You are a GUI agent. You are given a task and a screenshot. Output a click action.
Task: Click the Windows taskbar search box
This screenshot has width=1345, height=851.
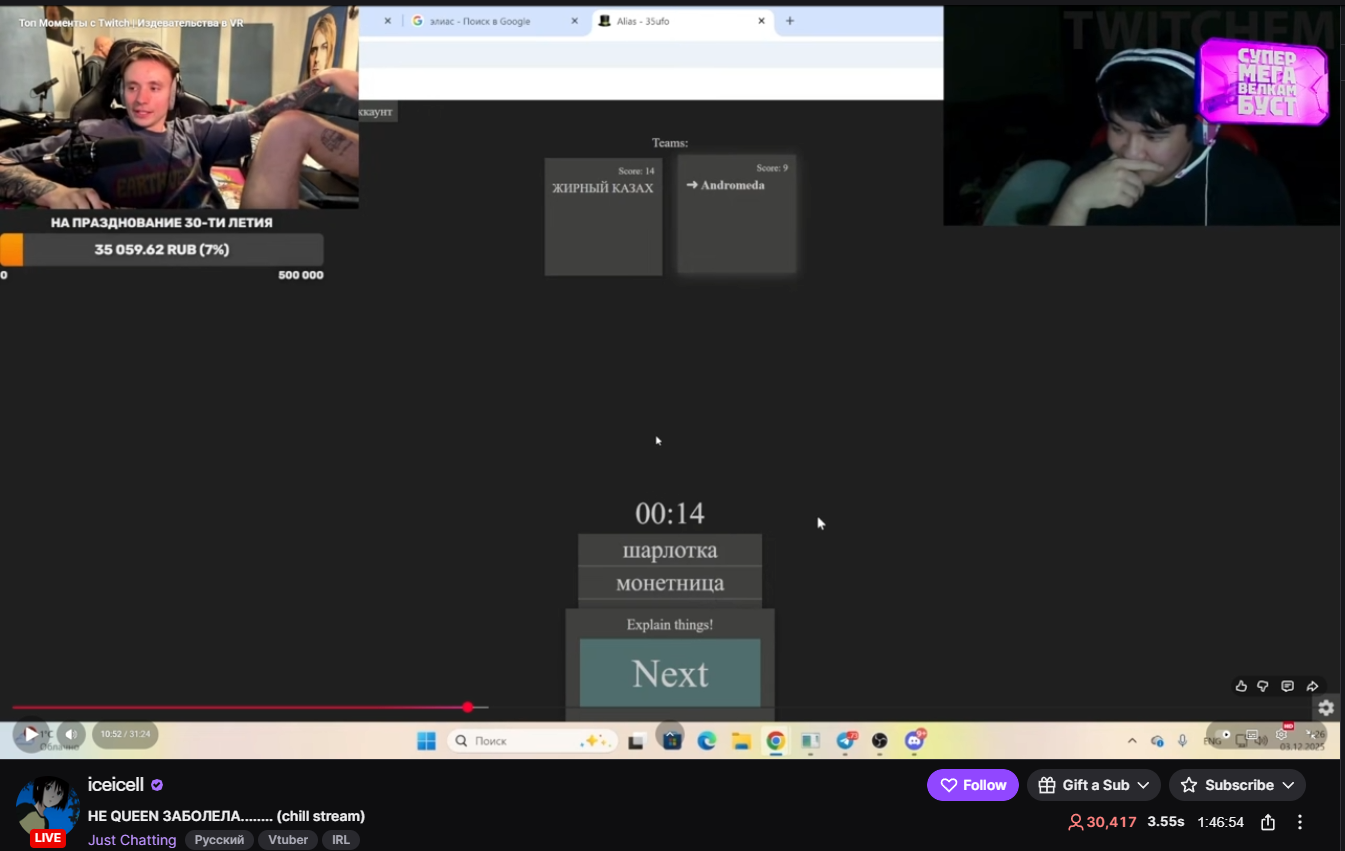point(532,741)
